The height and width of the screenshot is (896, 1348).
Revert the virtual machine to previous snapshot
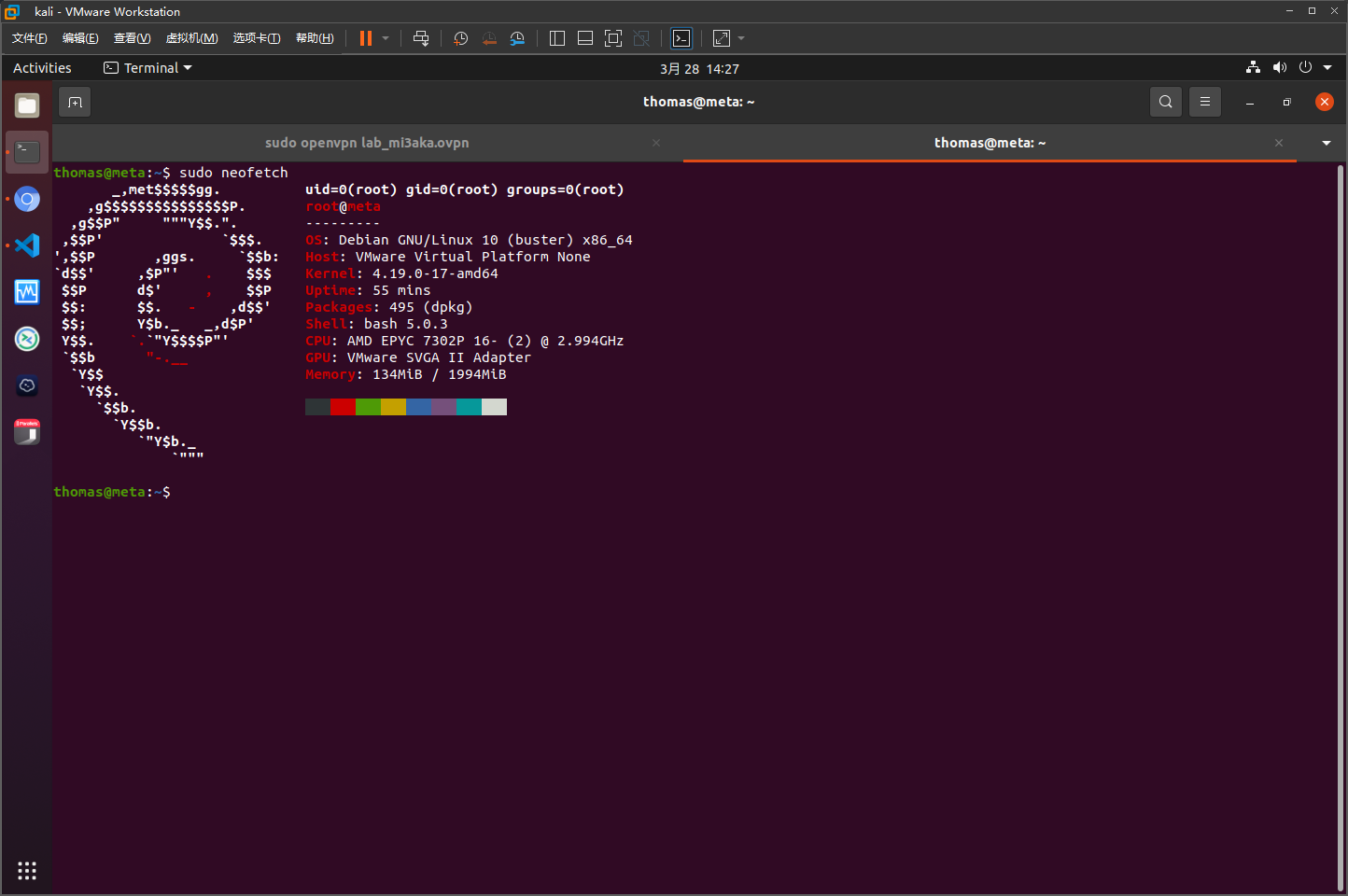pos(489,38)
